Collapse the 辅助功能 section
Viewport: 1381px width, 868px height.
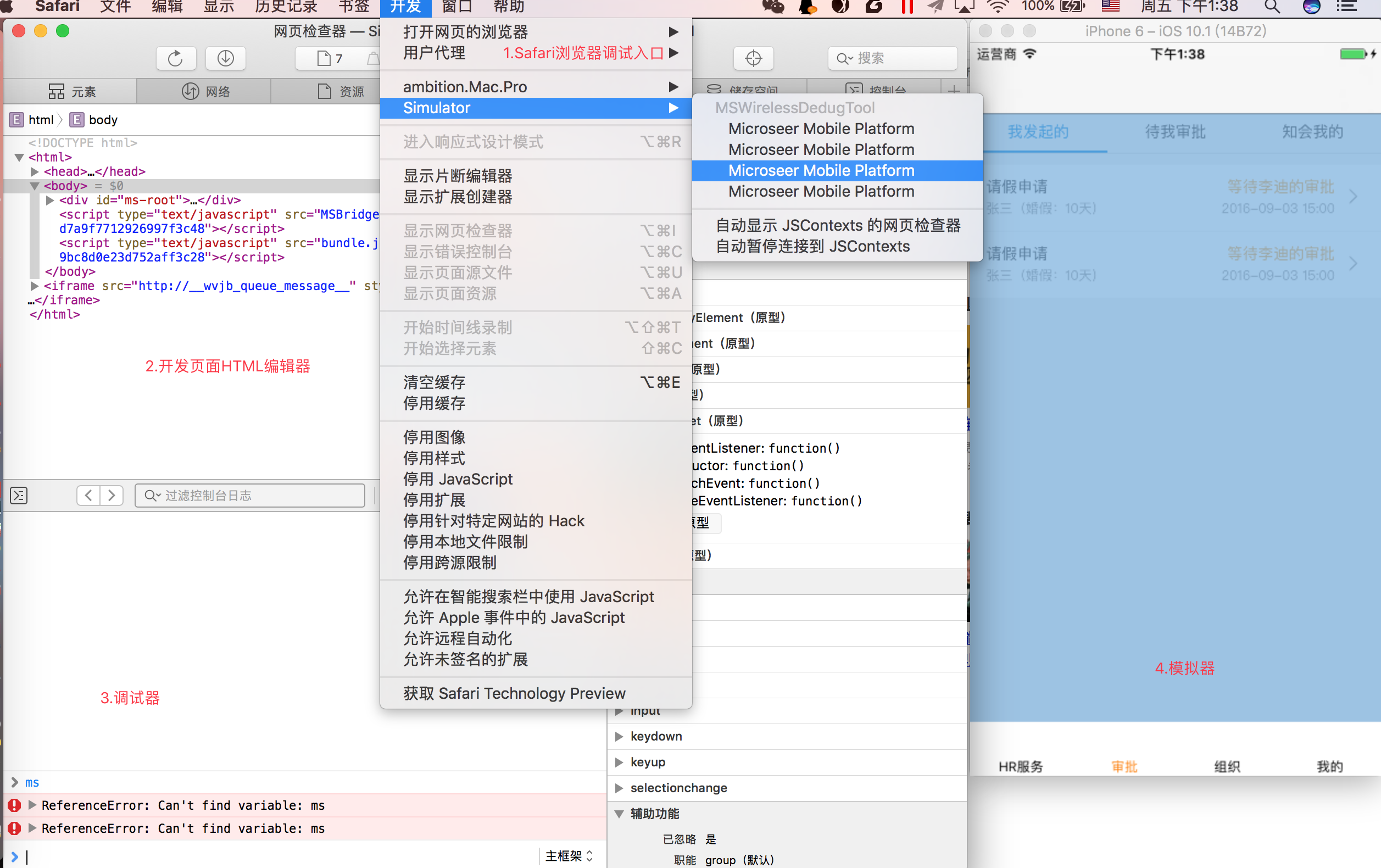(x=619, y=814)
